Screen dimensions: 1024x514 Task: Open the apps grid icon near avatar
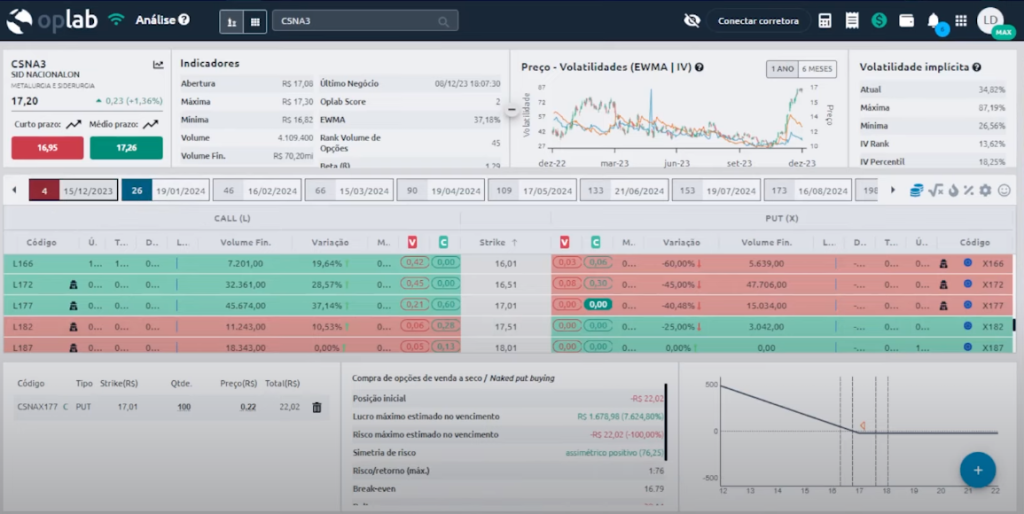[961, 20]
